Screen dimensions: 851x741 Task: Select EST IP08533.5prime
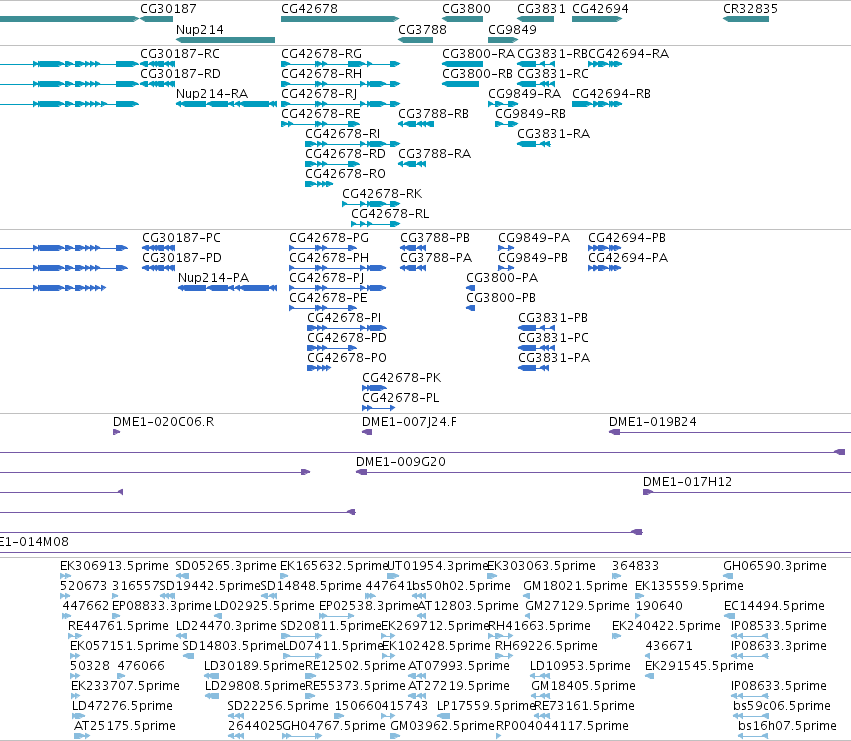click(779, 626)
